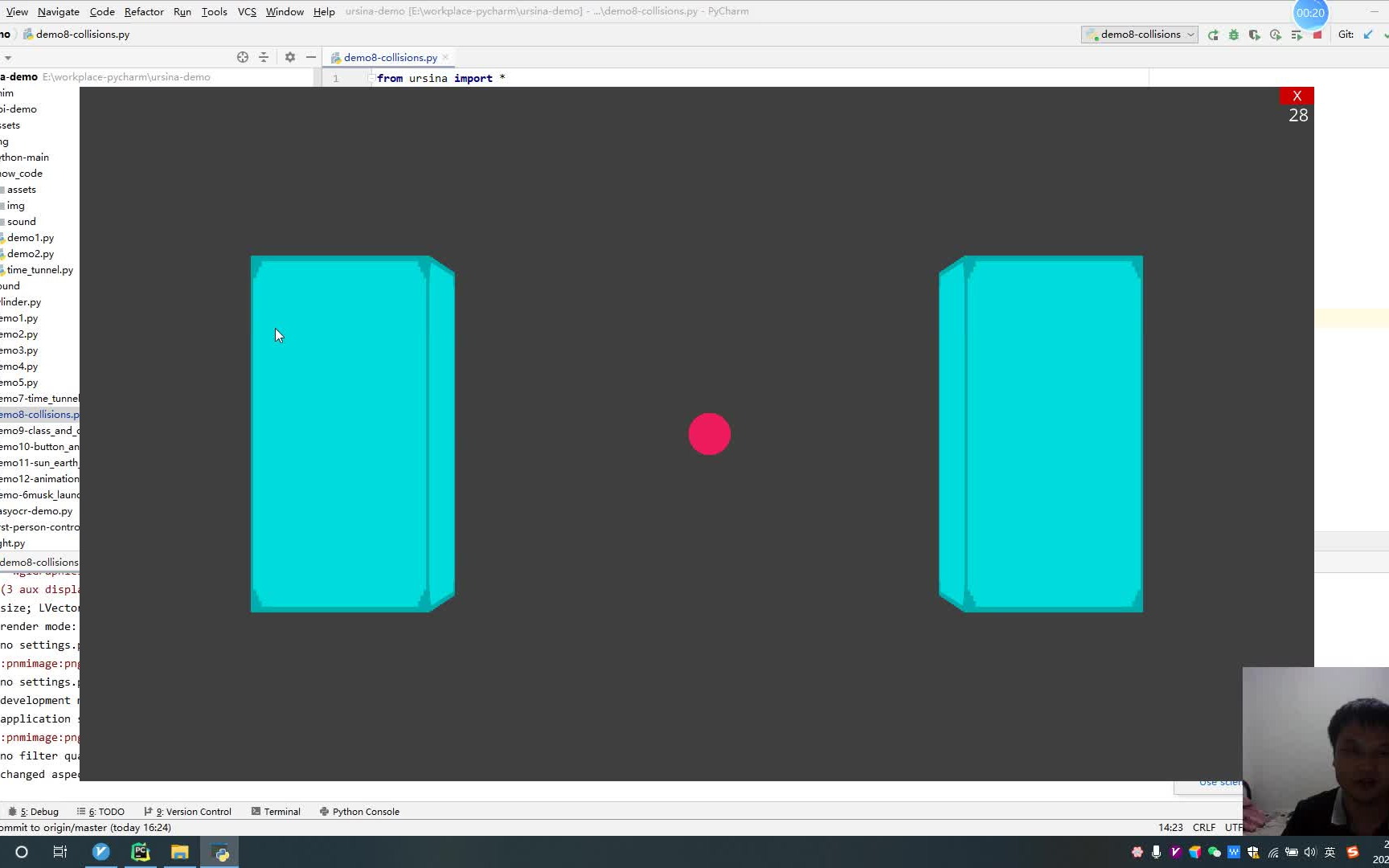Collapse all items in project tree
Screen dimensions: 1389x868
(x=263, y=57)
